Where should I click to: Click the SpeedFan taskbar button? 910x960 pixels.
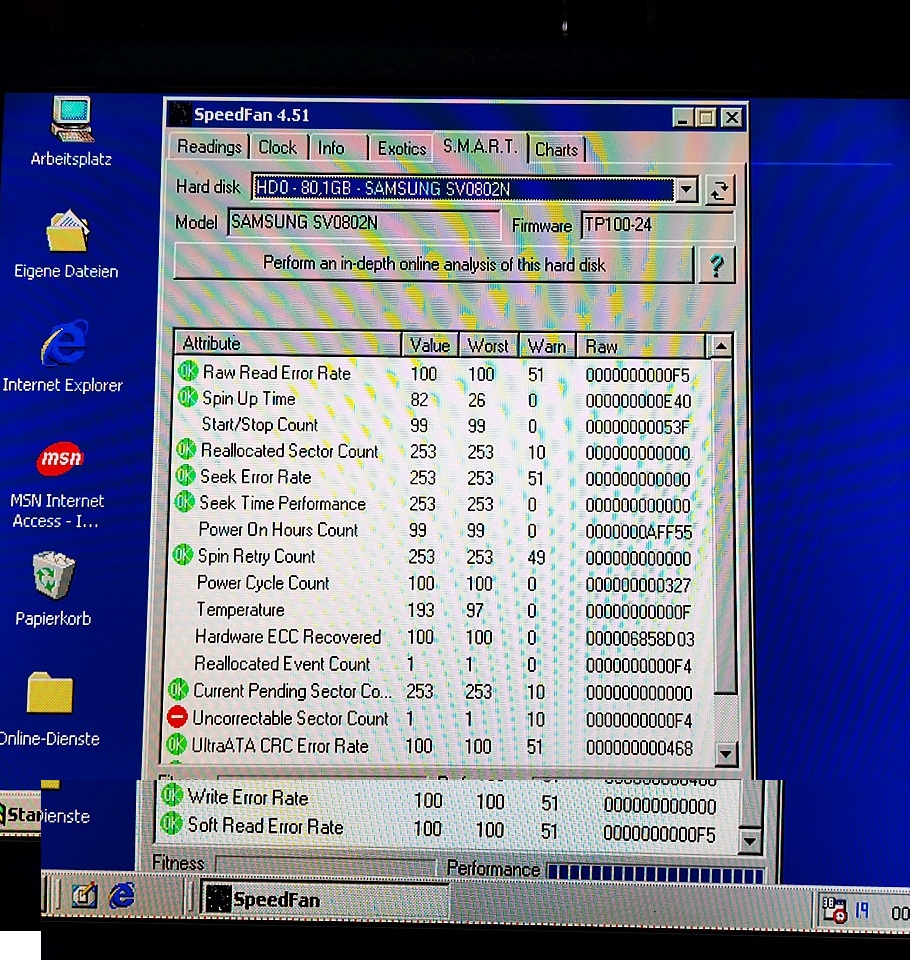pos(326,900)
